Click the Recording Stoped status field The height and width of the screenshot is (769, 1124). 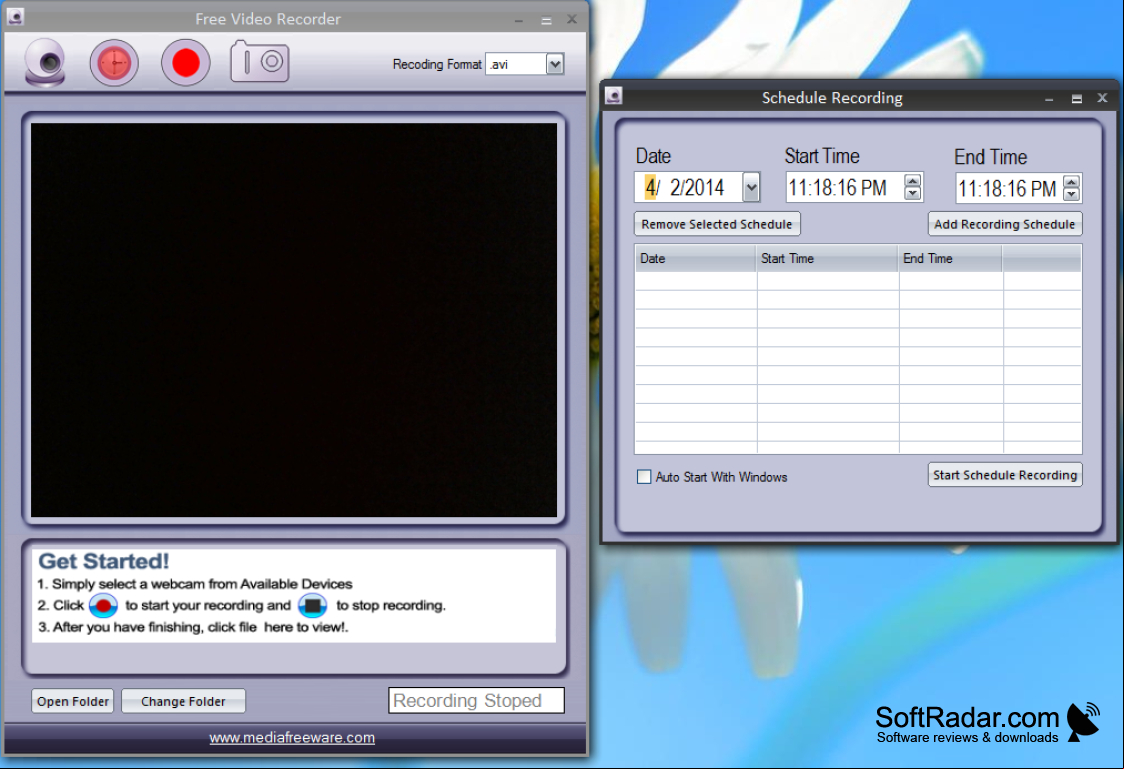point(476,700)
